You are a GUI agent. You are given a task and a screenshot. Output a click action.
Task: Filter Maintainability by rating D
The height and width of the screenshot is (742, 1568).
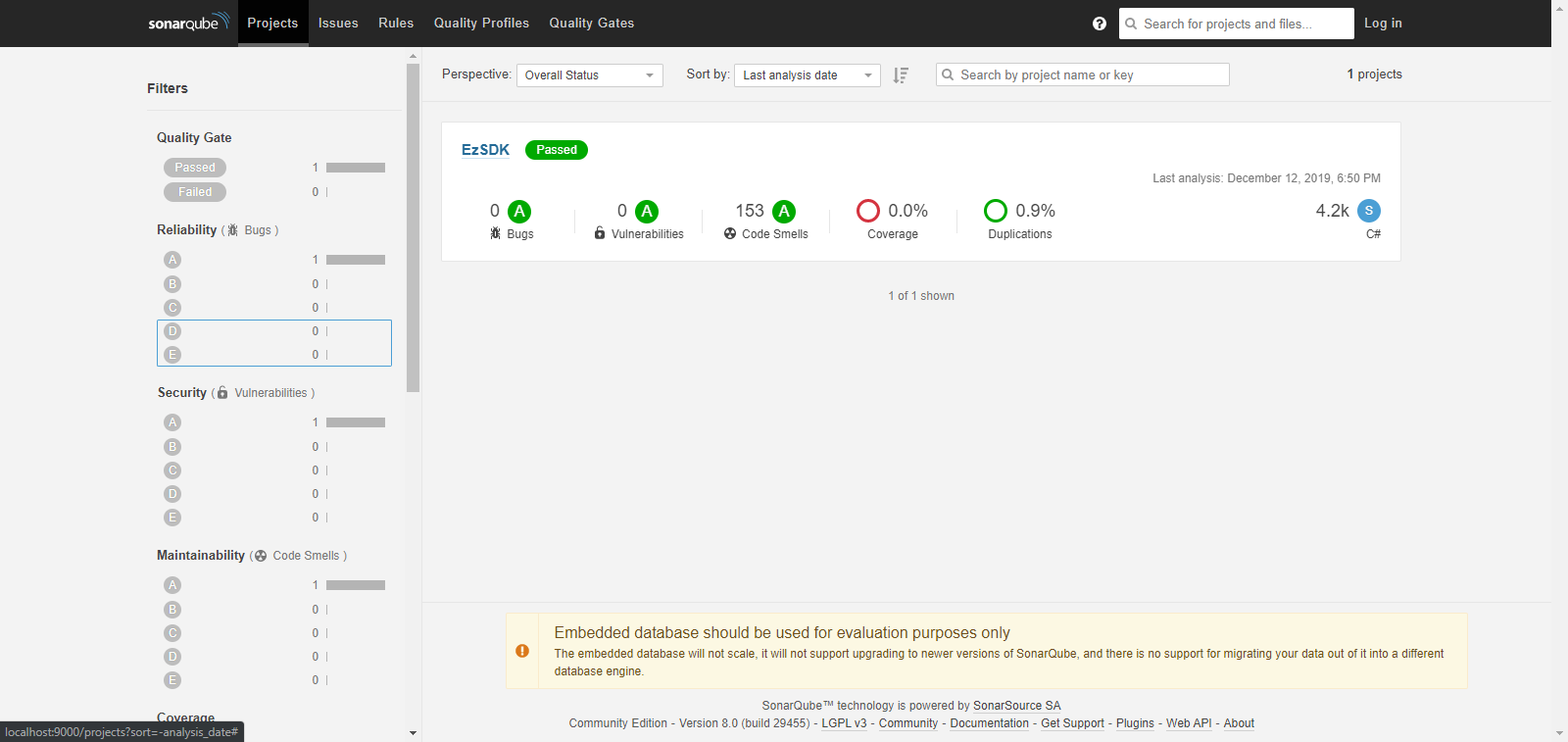[274, 657]
